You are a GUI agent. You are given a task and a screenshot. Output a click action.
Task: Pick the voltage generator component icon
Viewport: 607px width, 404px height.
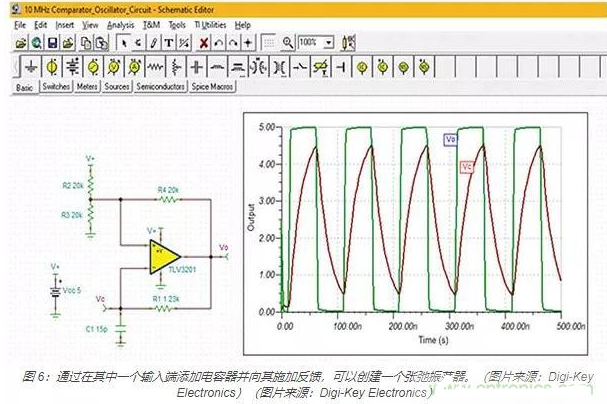coord(93,67)
